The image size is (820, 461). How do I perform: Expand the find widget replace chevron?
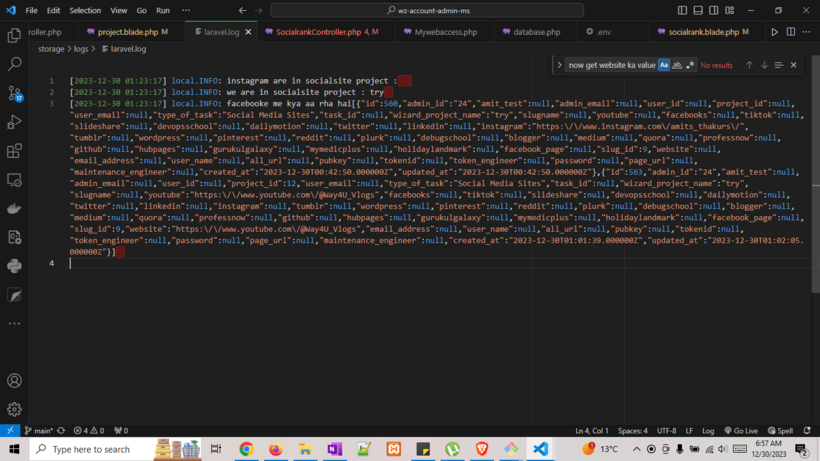(559, 65)
